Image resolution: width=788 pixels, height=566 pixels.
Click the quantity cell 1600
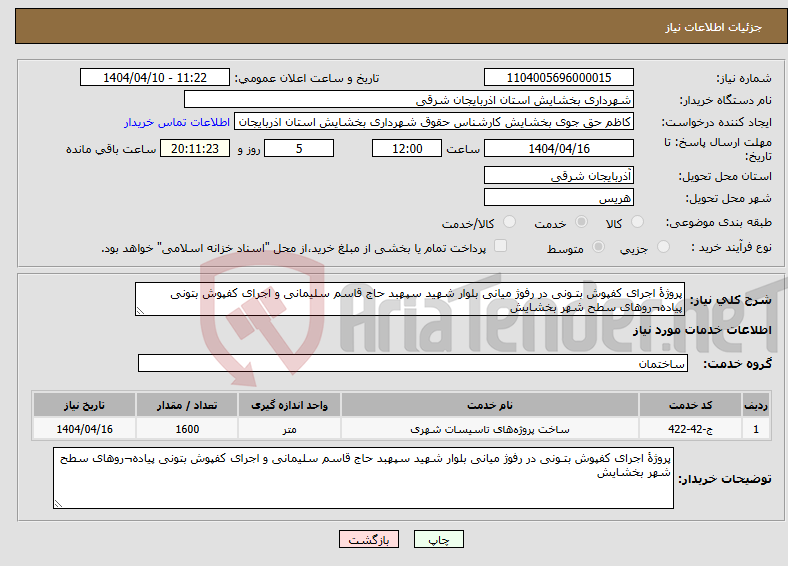187,429
